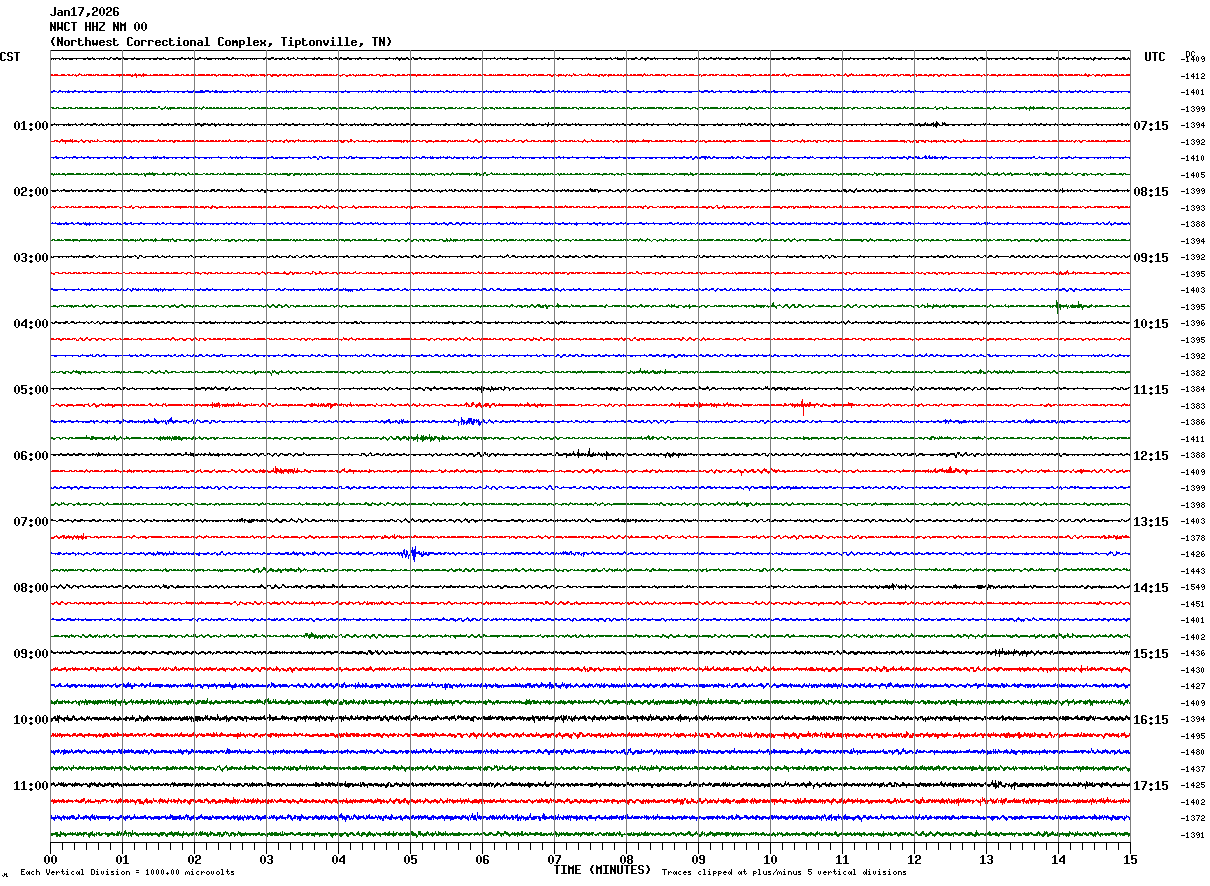Click the 10:15 UTC time label

click(x=1151, y=324)
